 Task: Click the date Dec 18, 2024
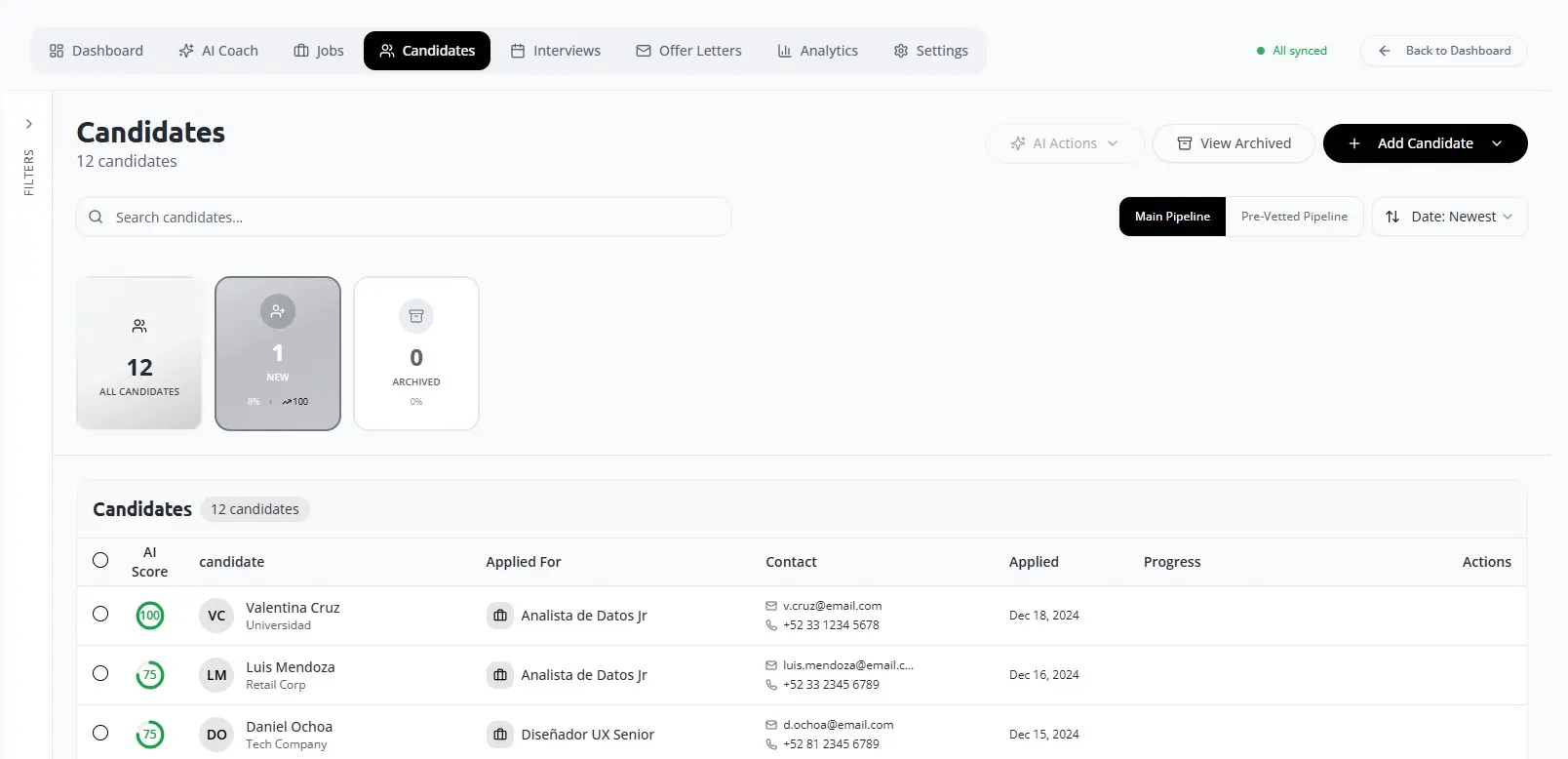(x=1044, y=616)
